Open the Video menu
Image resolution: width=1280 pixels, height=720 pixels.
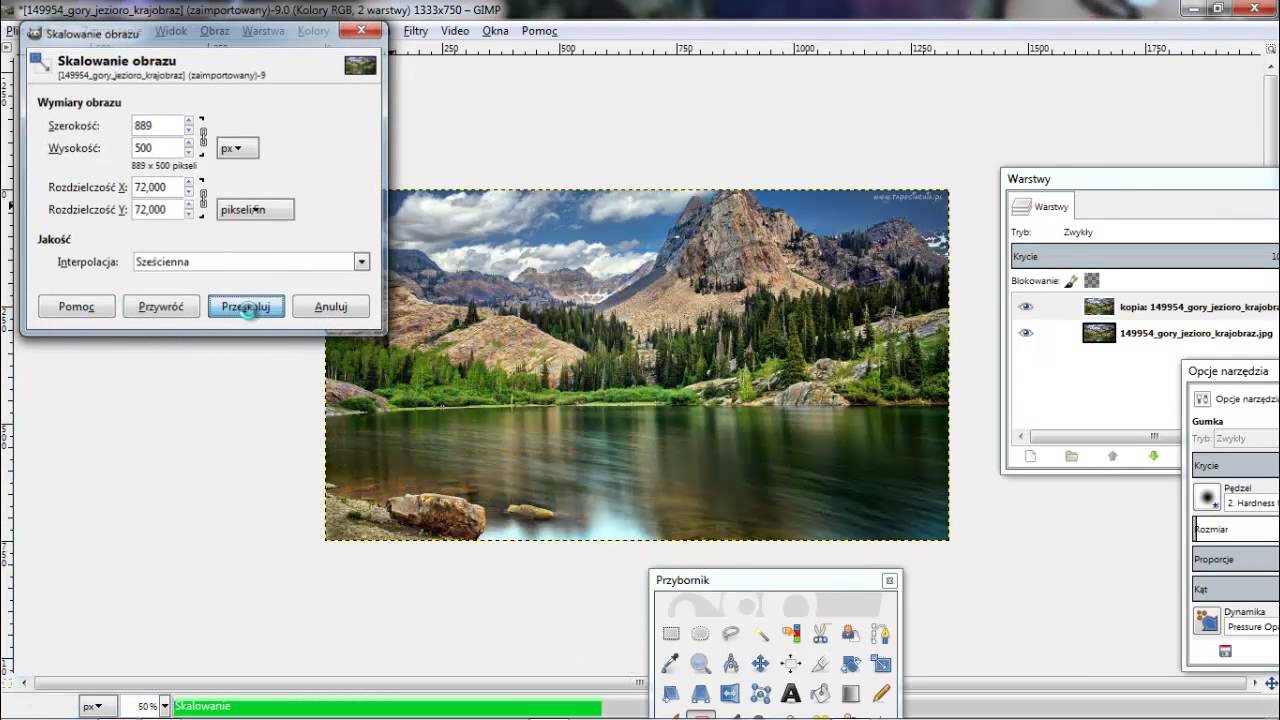tap(454, 31)
